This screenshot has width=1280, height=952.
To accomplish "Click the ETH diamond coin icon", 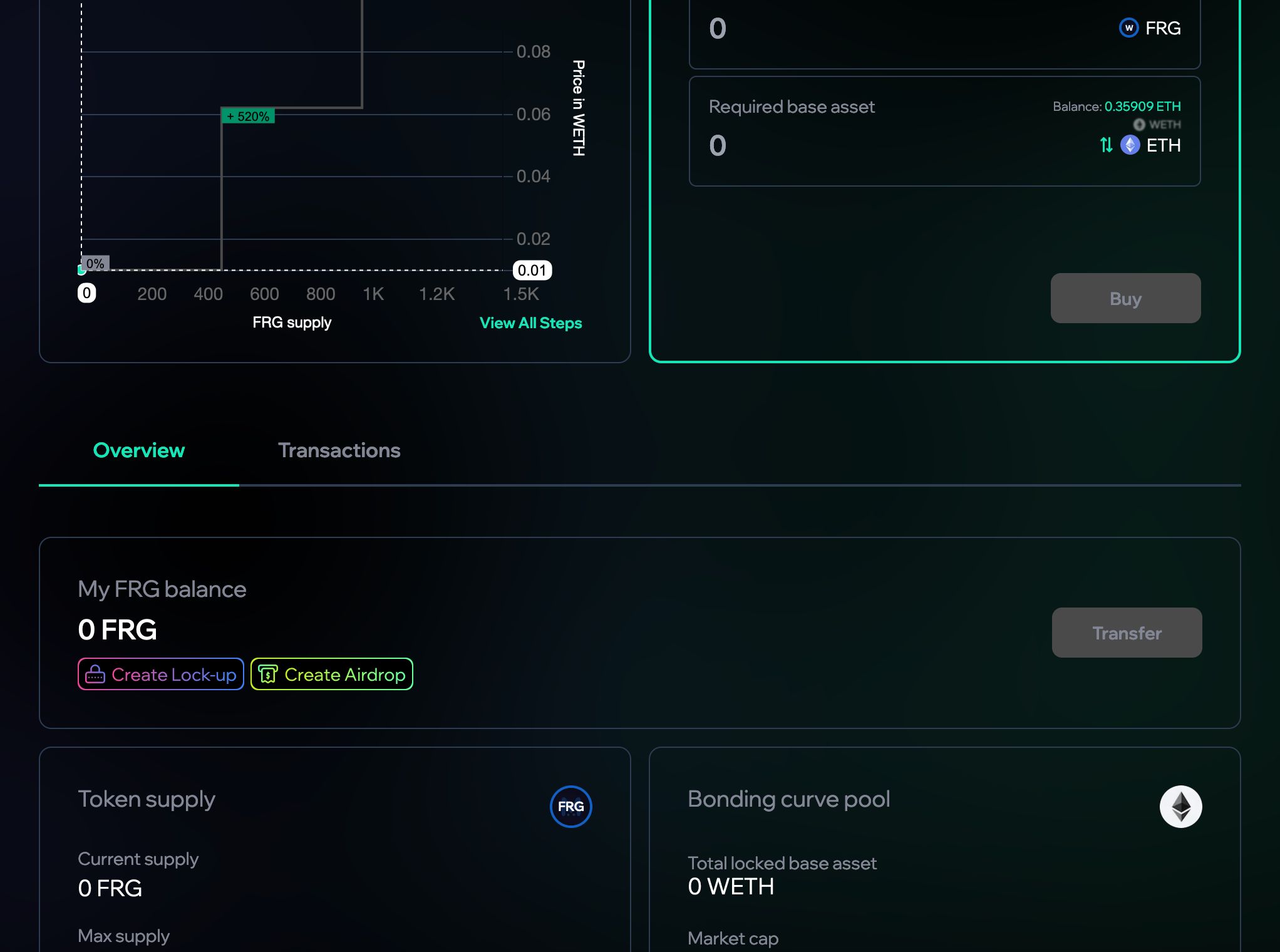I will pos(1130,145).
